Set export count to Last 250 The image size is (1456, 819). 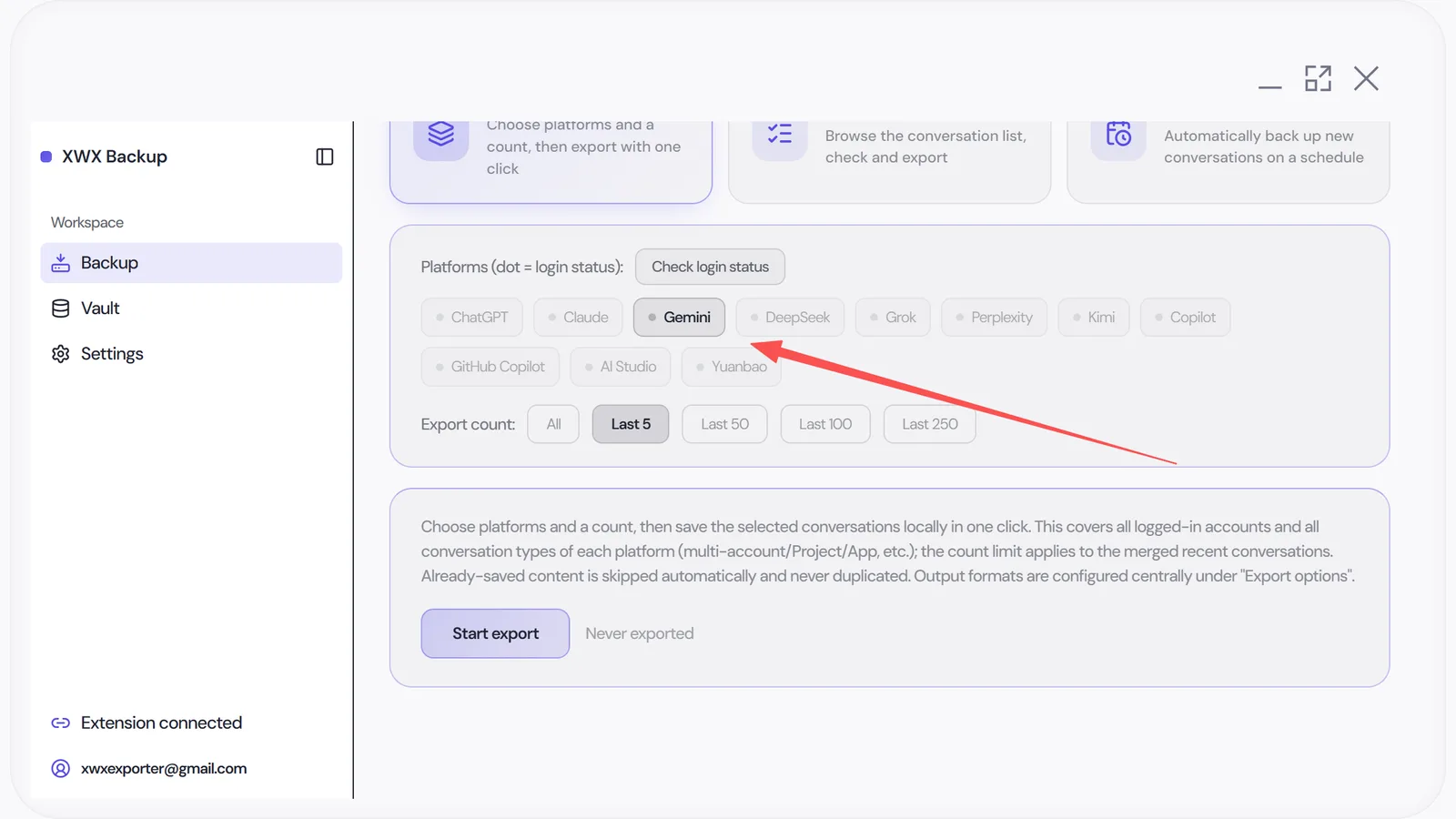click(930, 424)
